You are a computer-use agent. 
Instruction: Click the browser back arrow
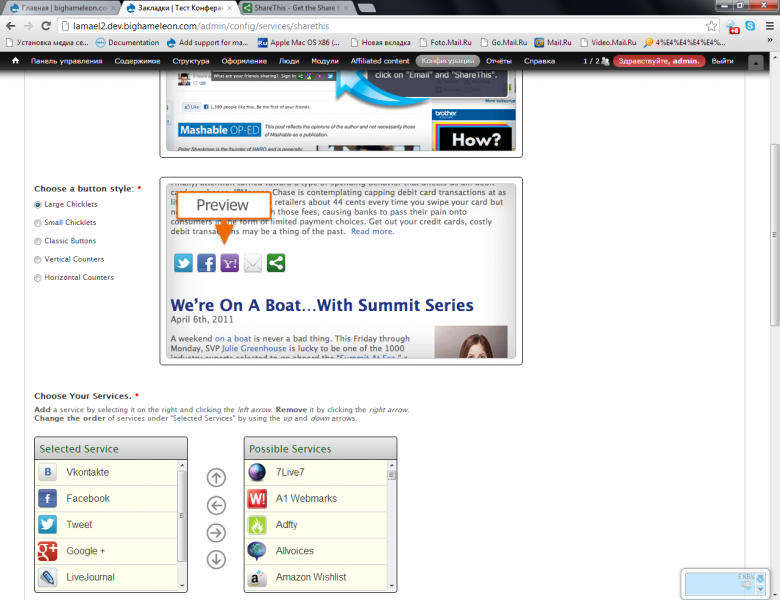point(10,26)
